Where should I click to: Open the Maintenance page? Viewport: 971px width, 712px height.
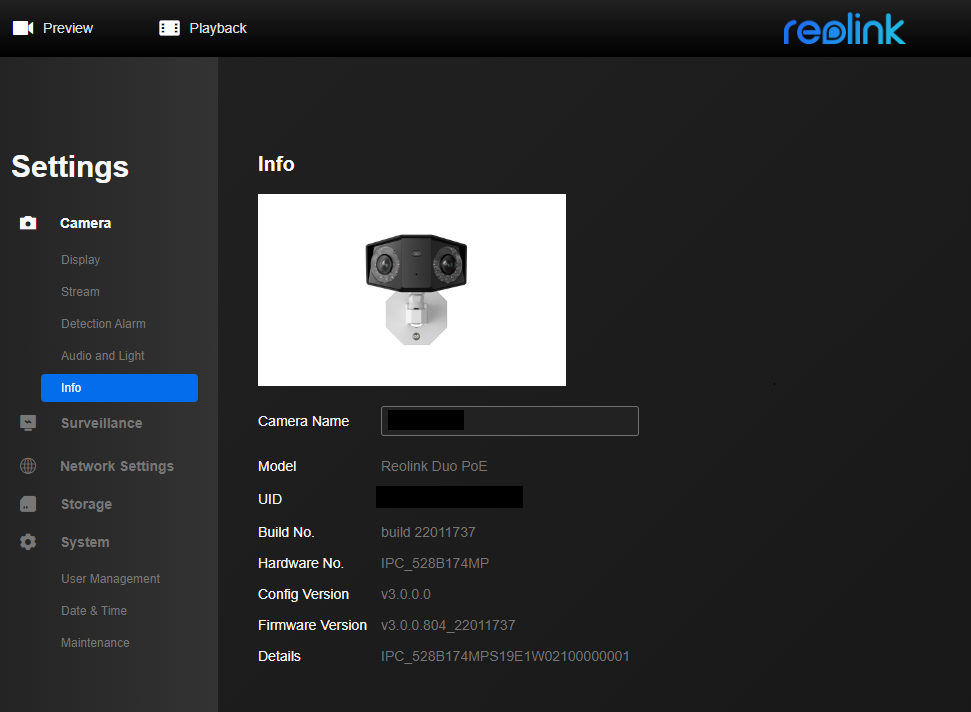[95, 642]
